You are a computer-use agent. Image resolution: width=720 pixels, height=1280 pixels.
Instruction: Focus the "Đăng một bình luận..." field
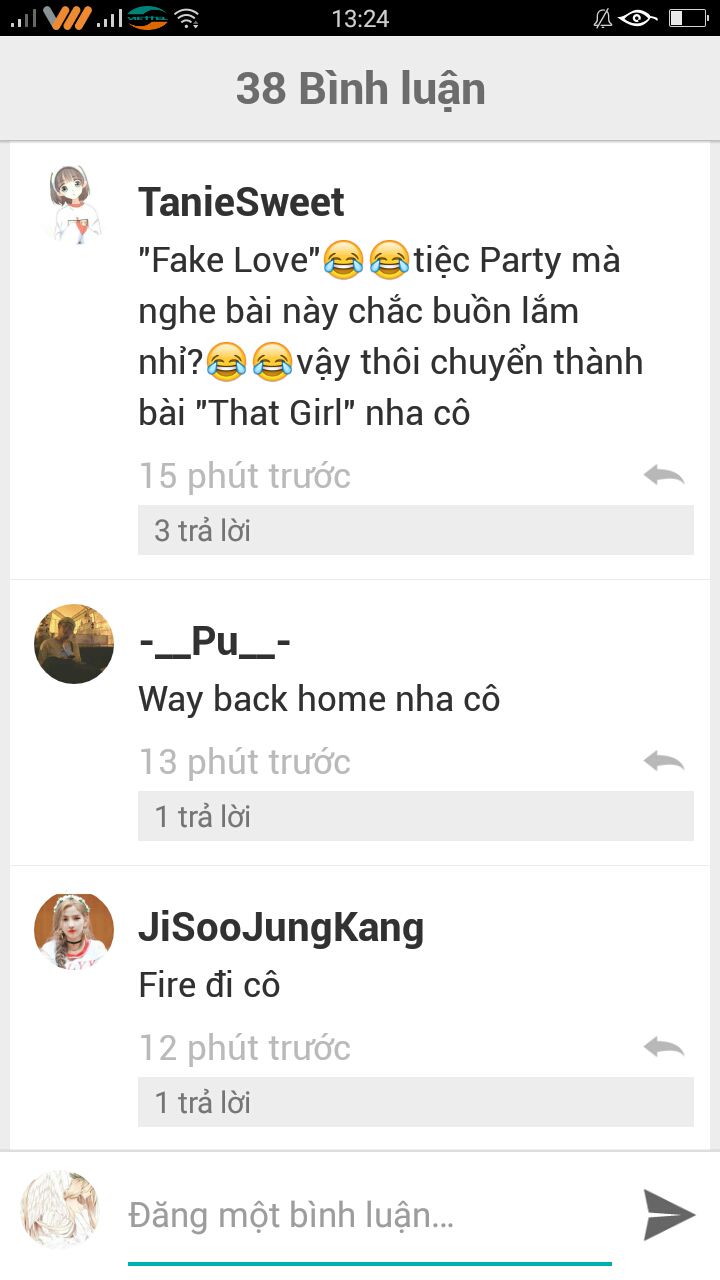tap(370, 1217)
